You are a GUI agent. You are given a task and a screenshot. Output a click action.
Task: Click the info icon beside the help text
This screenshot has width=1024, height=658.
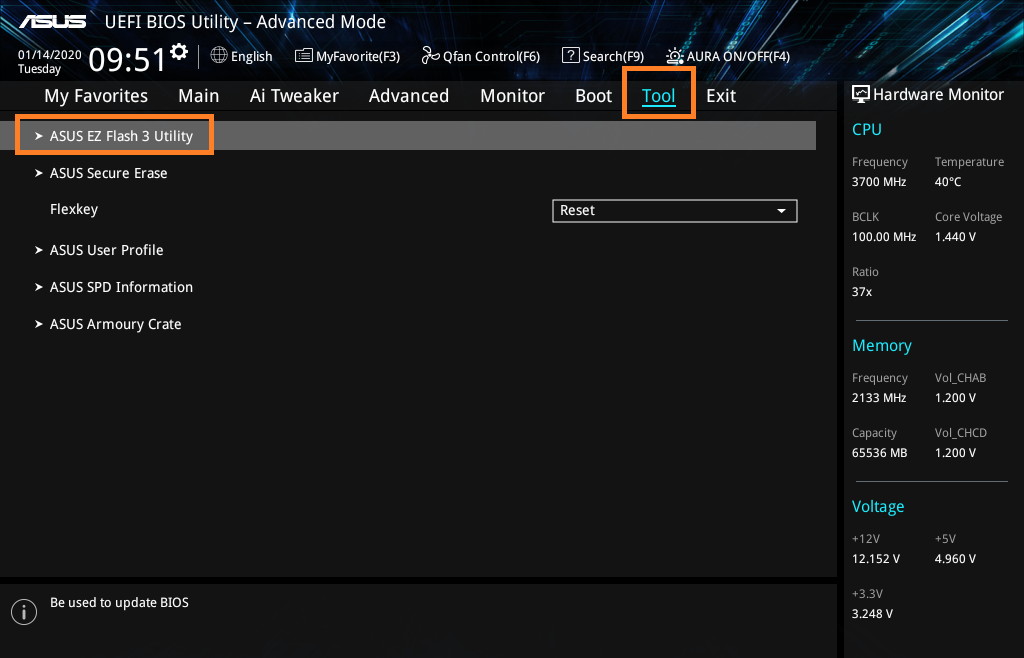24,612
